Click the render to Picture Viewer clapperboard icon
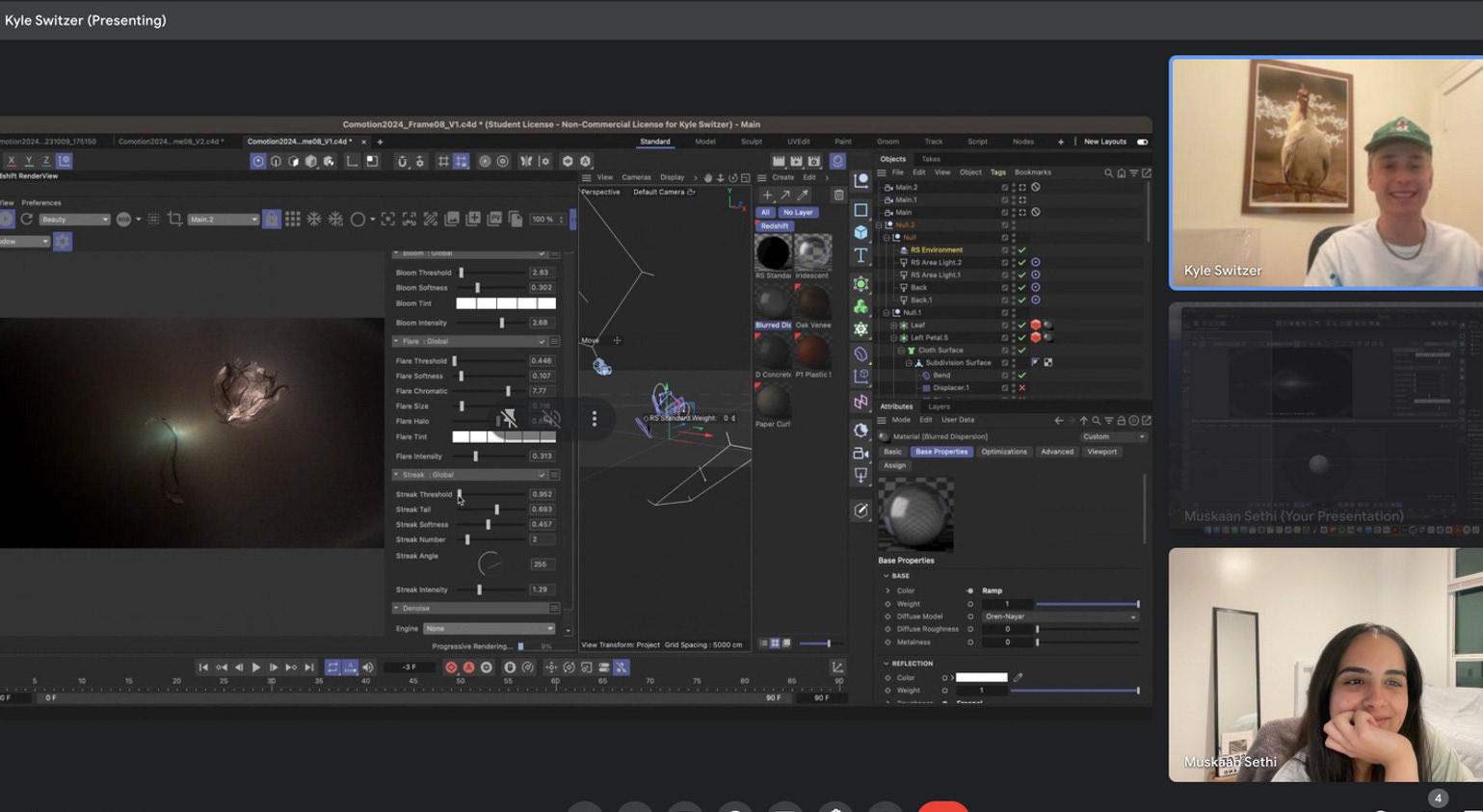 (x=796, y=161)
